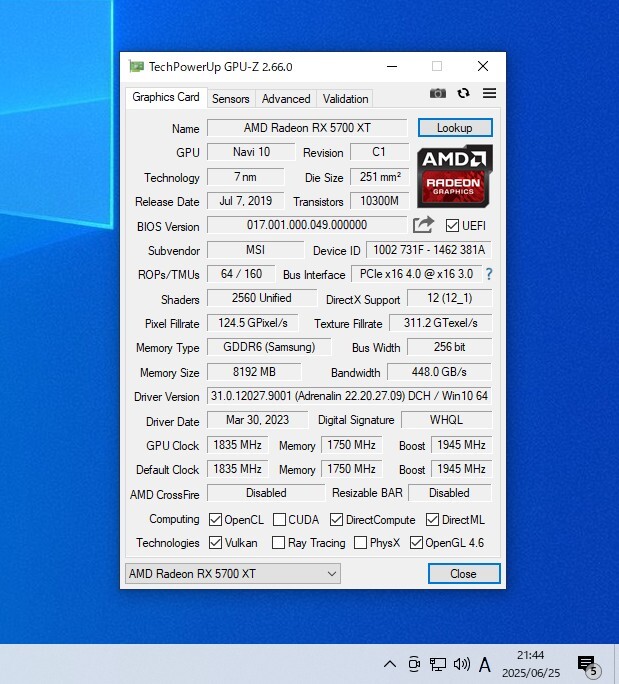Close GPU-Z with the title bar X
The width and height of the screenshot is (619, 684).
tap(483, 66)
